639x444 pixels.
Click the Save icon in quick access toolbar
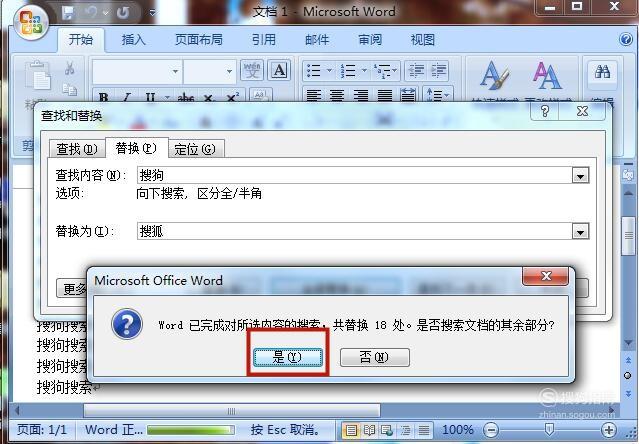click(68, 13)
